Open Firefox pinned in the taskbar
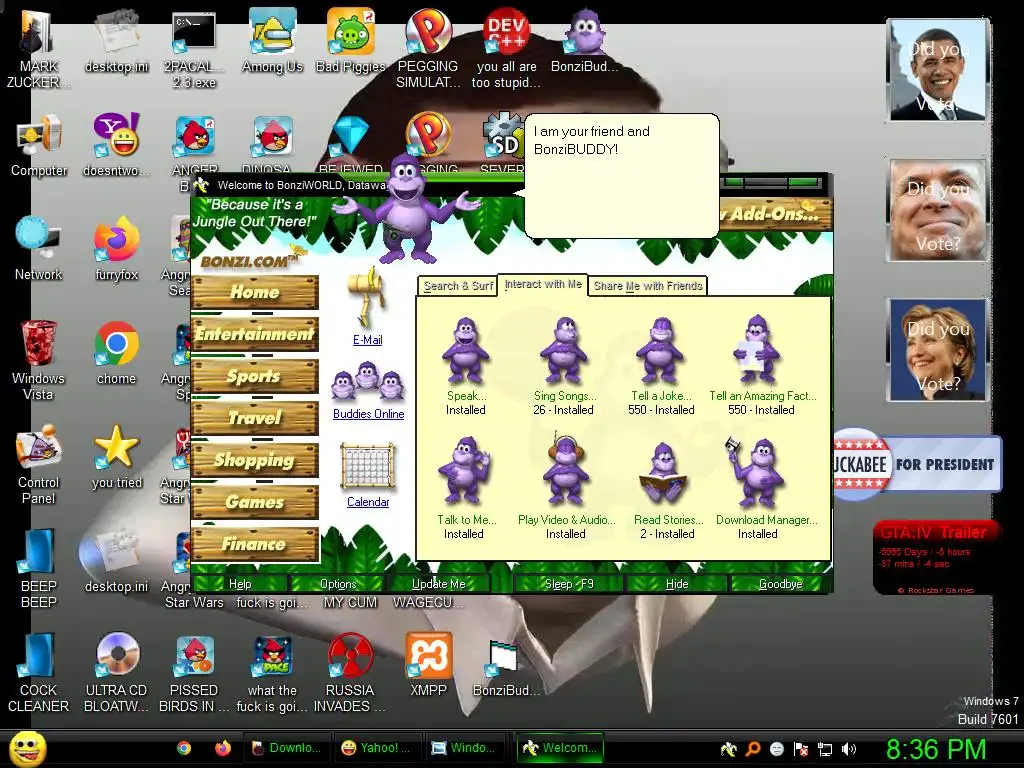The height and width of the screenshot is (768, 1024). click(x=223, y=748)
